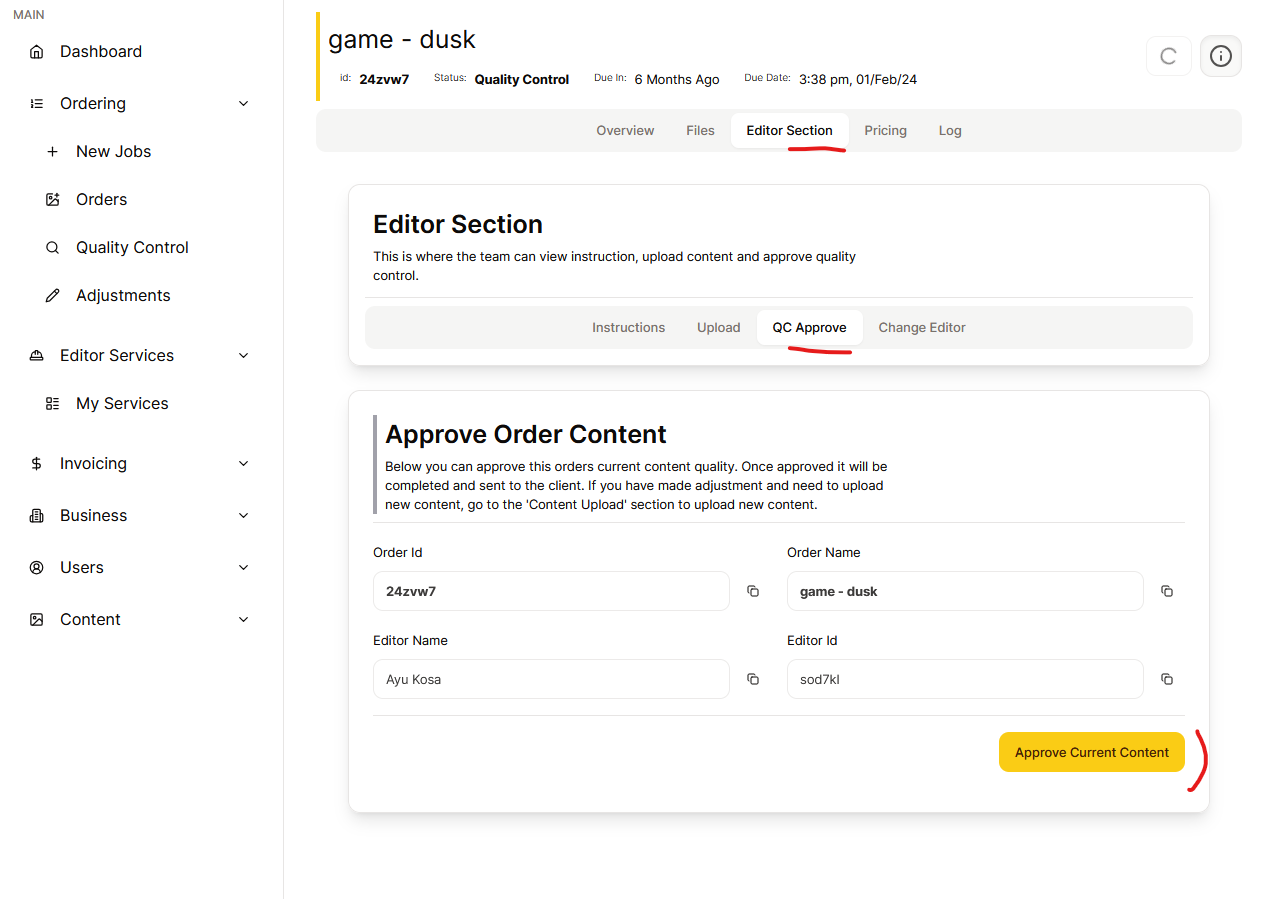Open Quality Control in the sidebar
Screen dimensions: 1273x899
pos(132,248)
